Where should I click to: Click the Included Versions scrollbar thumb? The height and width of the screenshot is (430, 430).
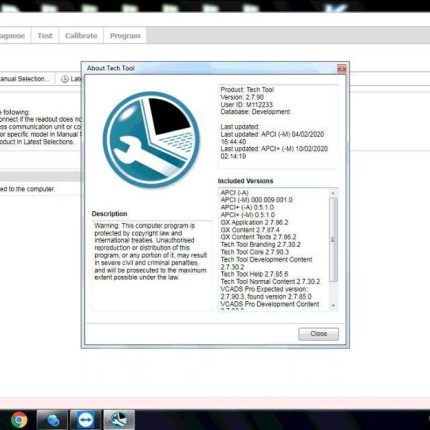click(333, 240)
